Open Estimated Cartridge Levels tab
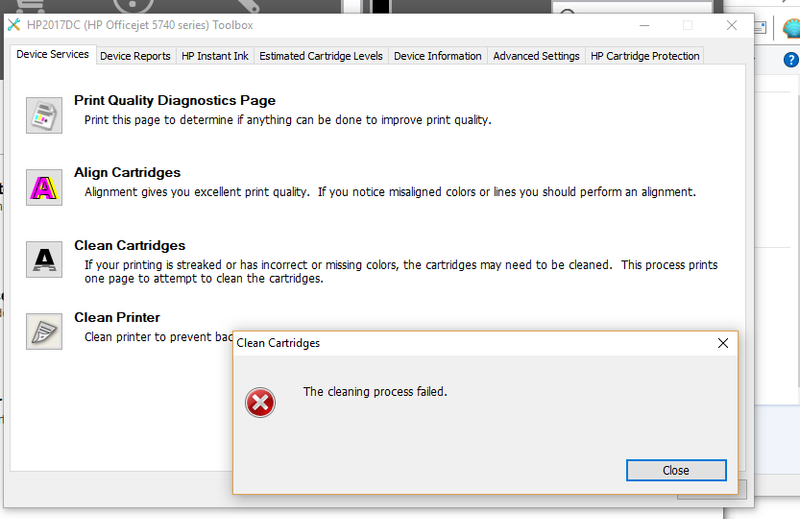800x519 pixels. tap(321, 56)
